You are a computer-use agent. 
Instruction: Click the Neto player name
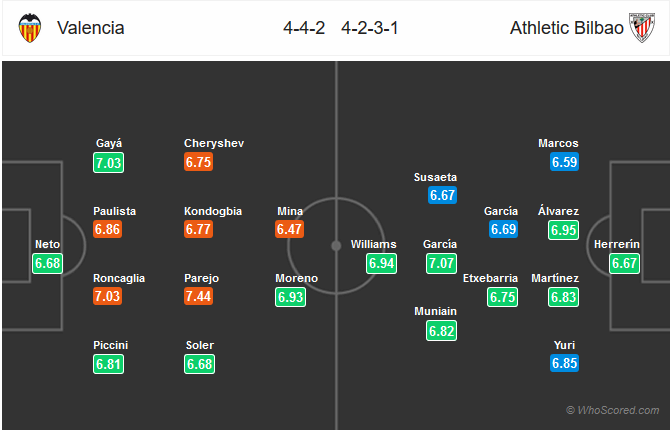48,244
